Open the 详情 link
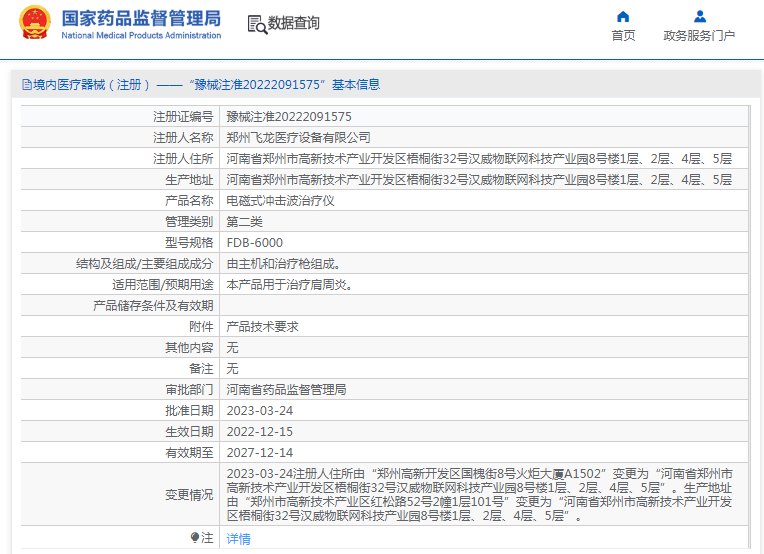 point(238,538)
